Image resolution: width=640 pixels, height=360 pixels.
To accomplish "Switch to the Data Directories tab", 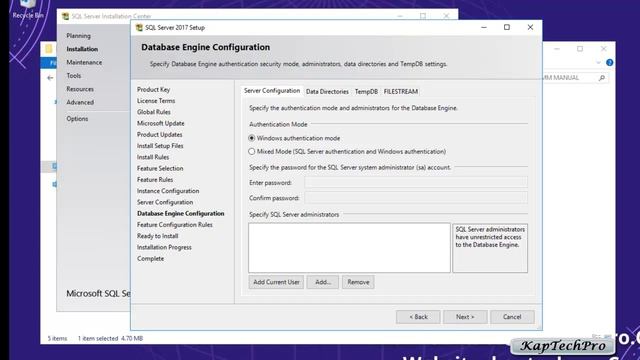I will [x=327, y=91].
